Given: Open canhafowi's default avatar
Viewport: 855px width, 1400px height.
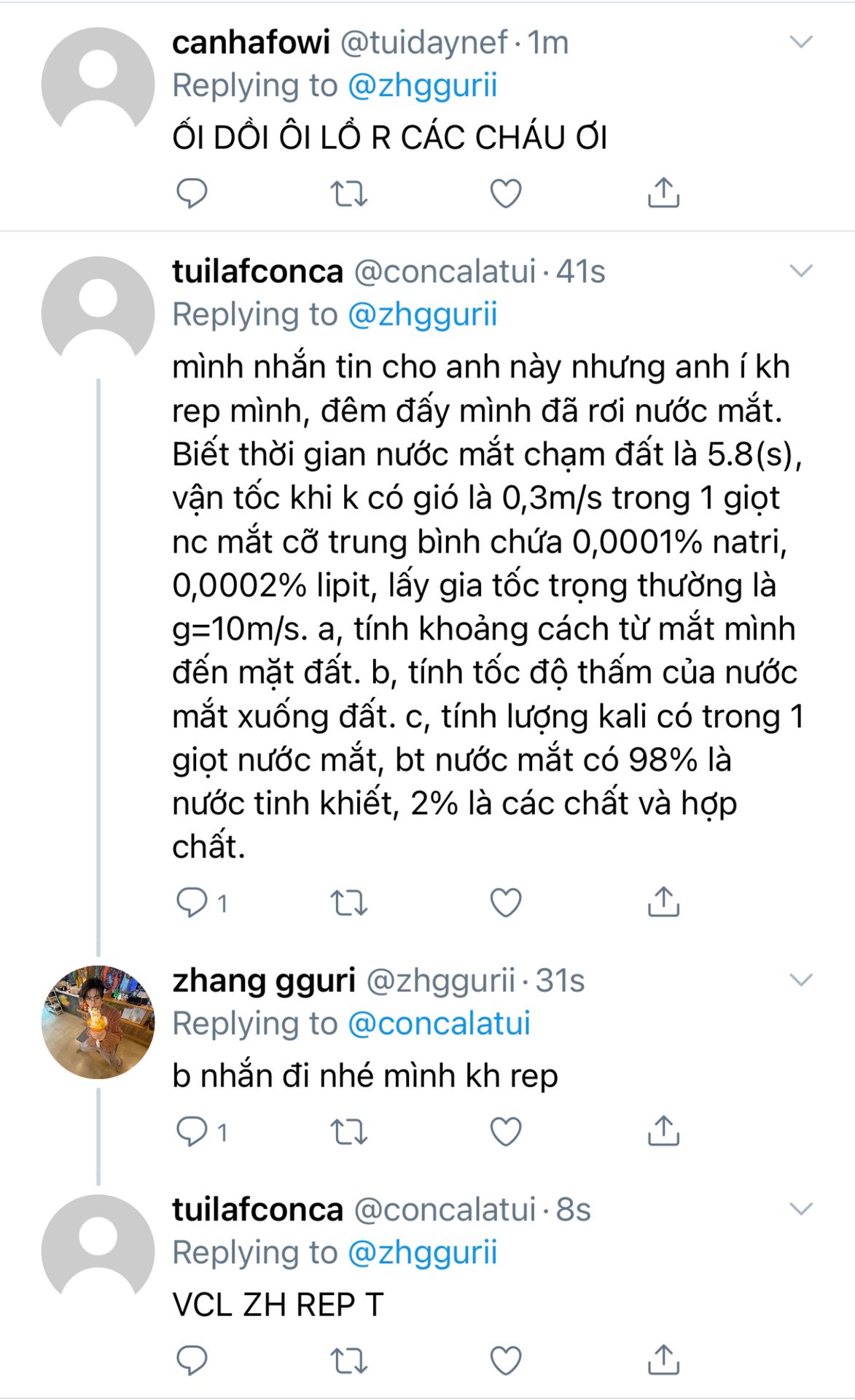Looking at the screenshot, I should 98,84.
